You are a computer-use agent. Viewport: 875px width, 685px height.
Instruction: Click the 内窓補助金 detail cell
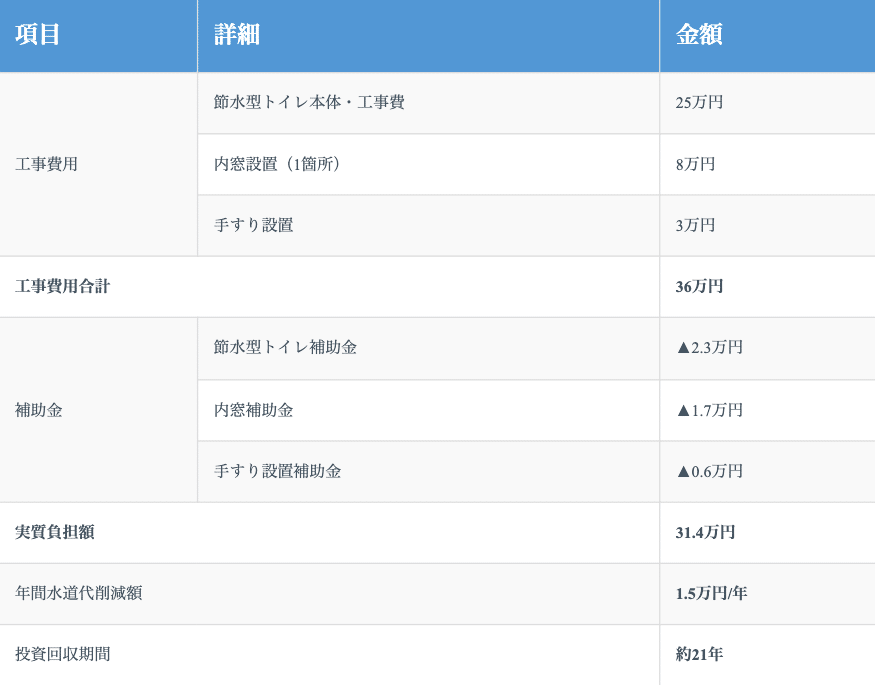[x=254, y=410]
